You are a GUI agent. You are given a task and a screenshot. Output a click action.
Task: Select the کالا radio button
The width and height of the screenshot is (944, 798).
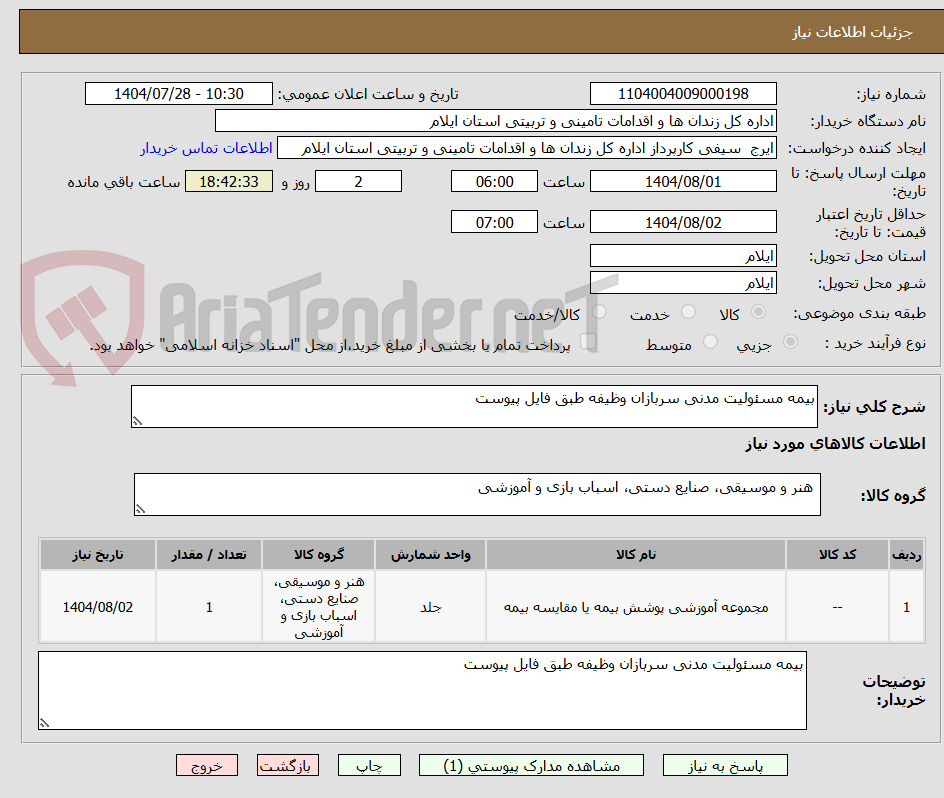pyautogui.click(x=759, y=312)
